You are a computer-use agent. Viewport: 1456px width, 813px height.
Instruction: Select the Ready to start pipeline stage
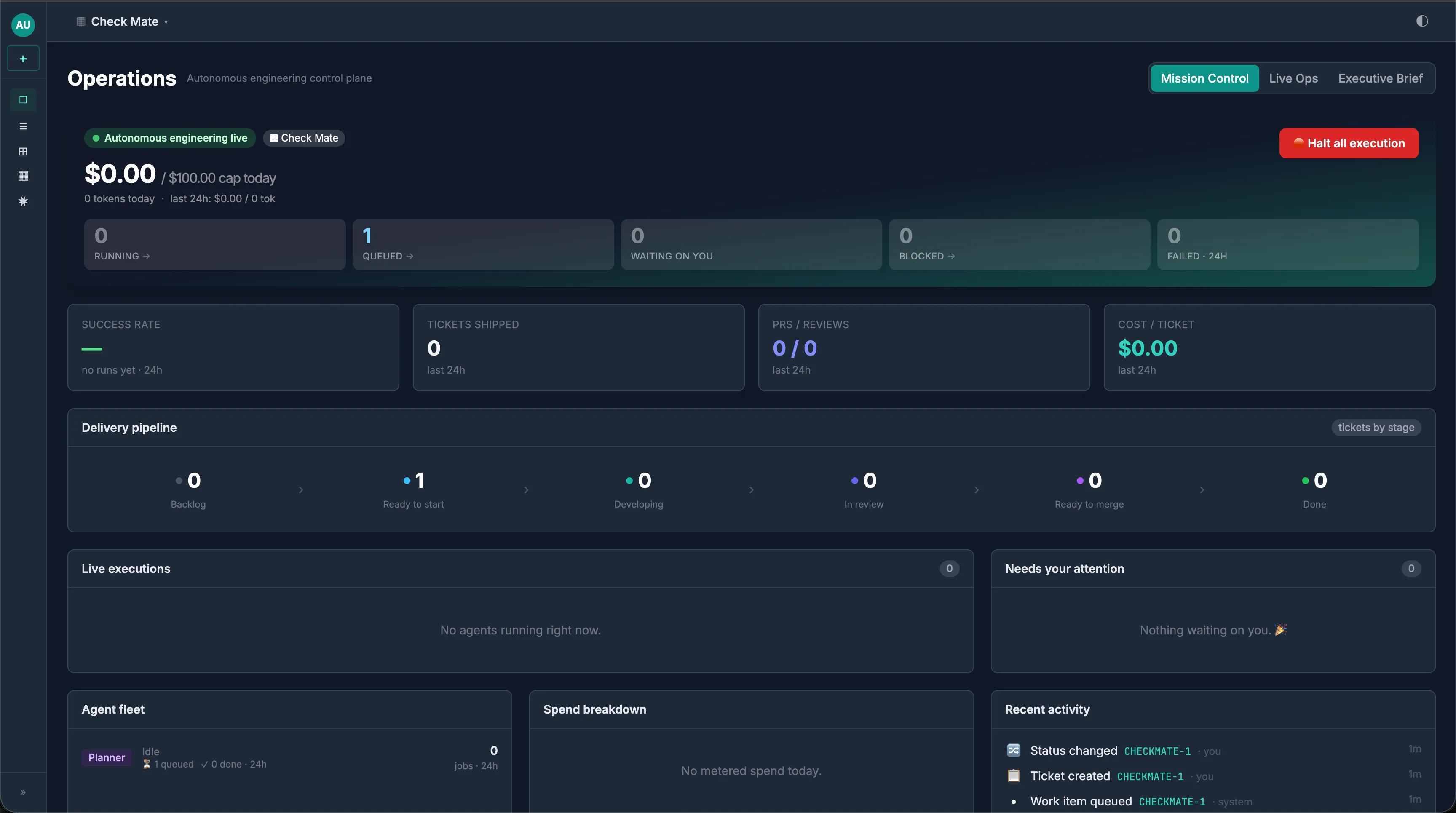413,490
